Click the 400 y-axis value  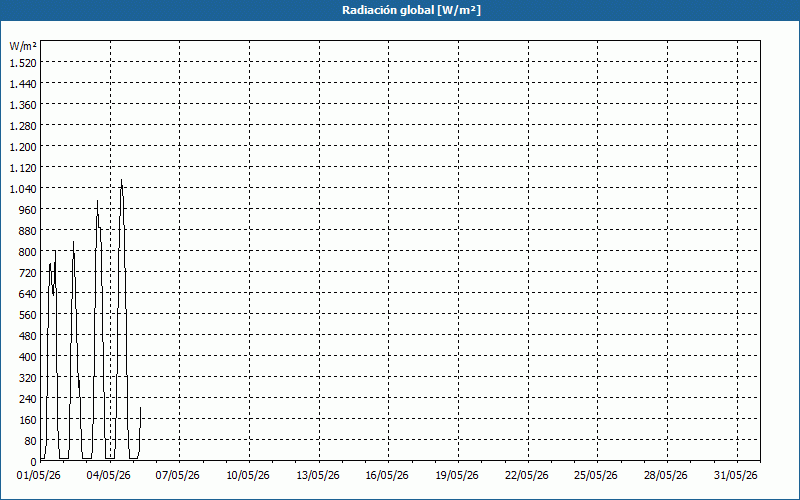coord(28,357)
